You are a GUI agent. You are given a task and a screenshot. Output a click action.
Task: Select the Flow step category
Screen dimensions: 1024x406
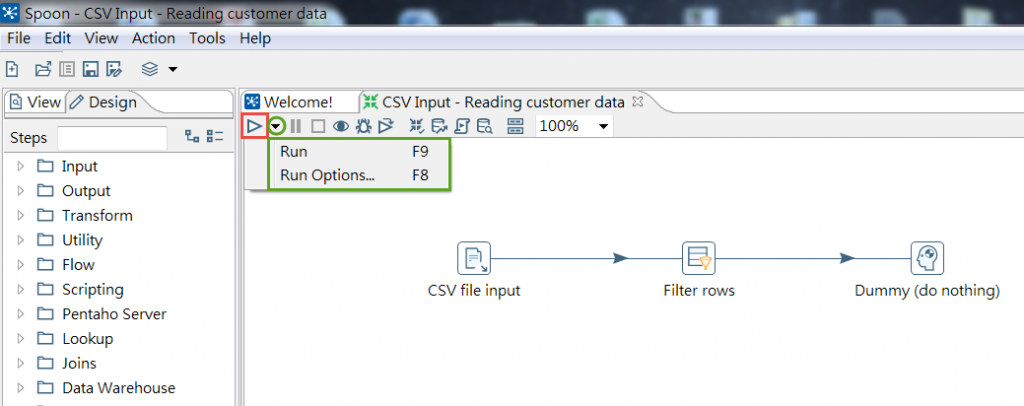tap(78, 265)
